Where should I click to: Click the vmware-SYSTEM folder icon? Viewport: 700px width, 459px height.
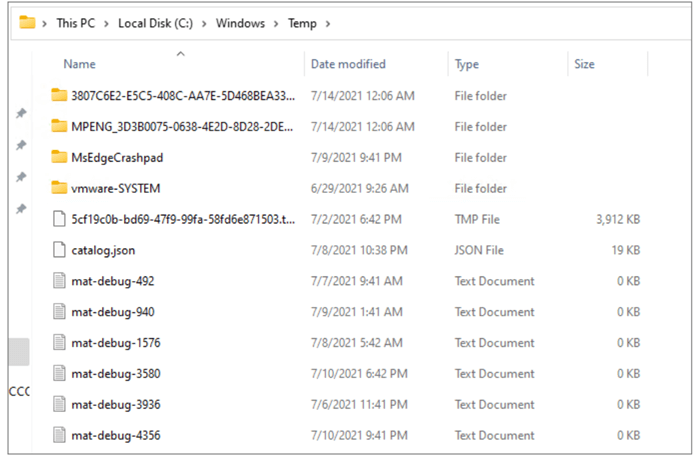[59, 188]
